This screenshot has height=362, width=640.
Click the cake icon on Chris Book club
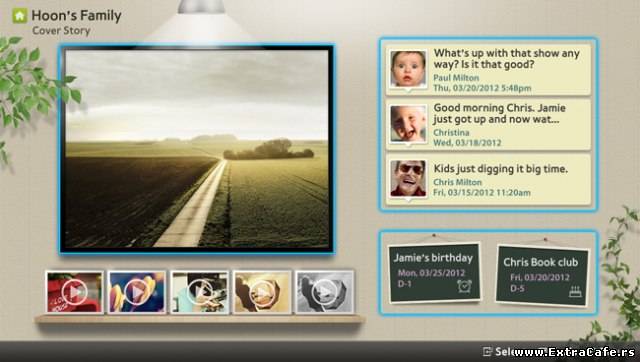click(x=575, y=291)
